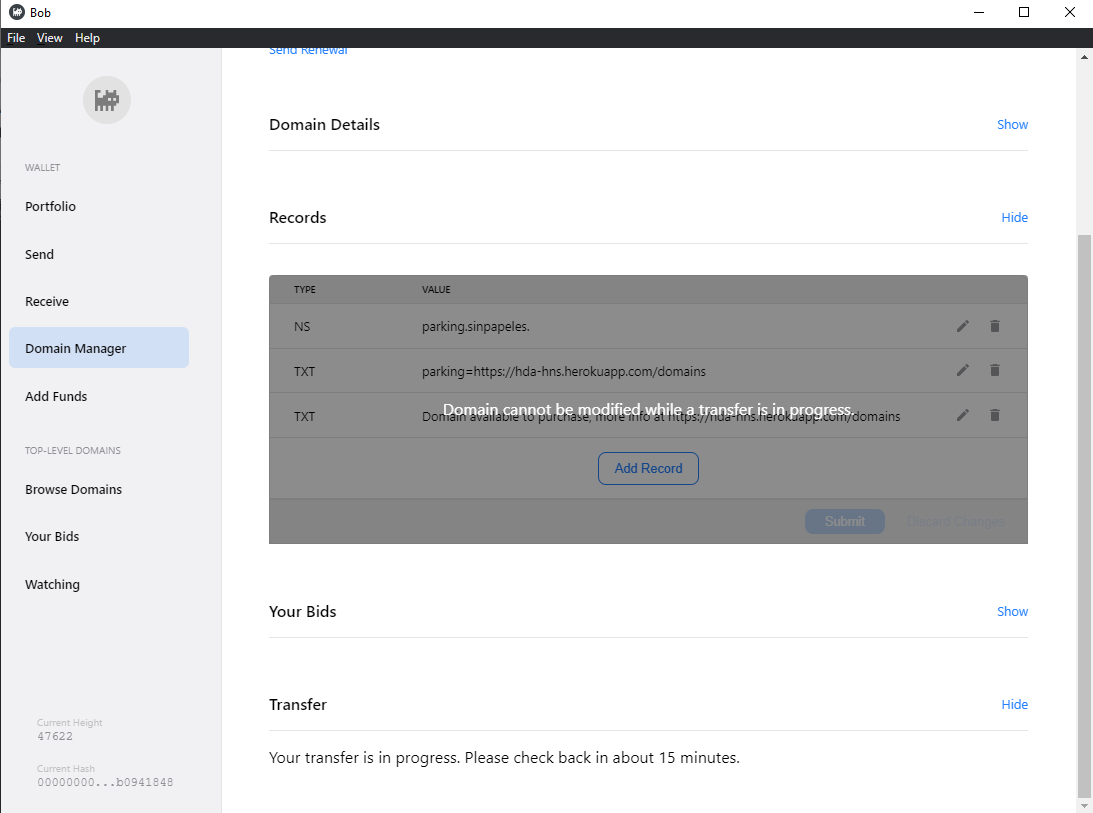The image size is (1093, 813).
Task: Edit the 'Domain available' TXT record
Action: 963,415
